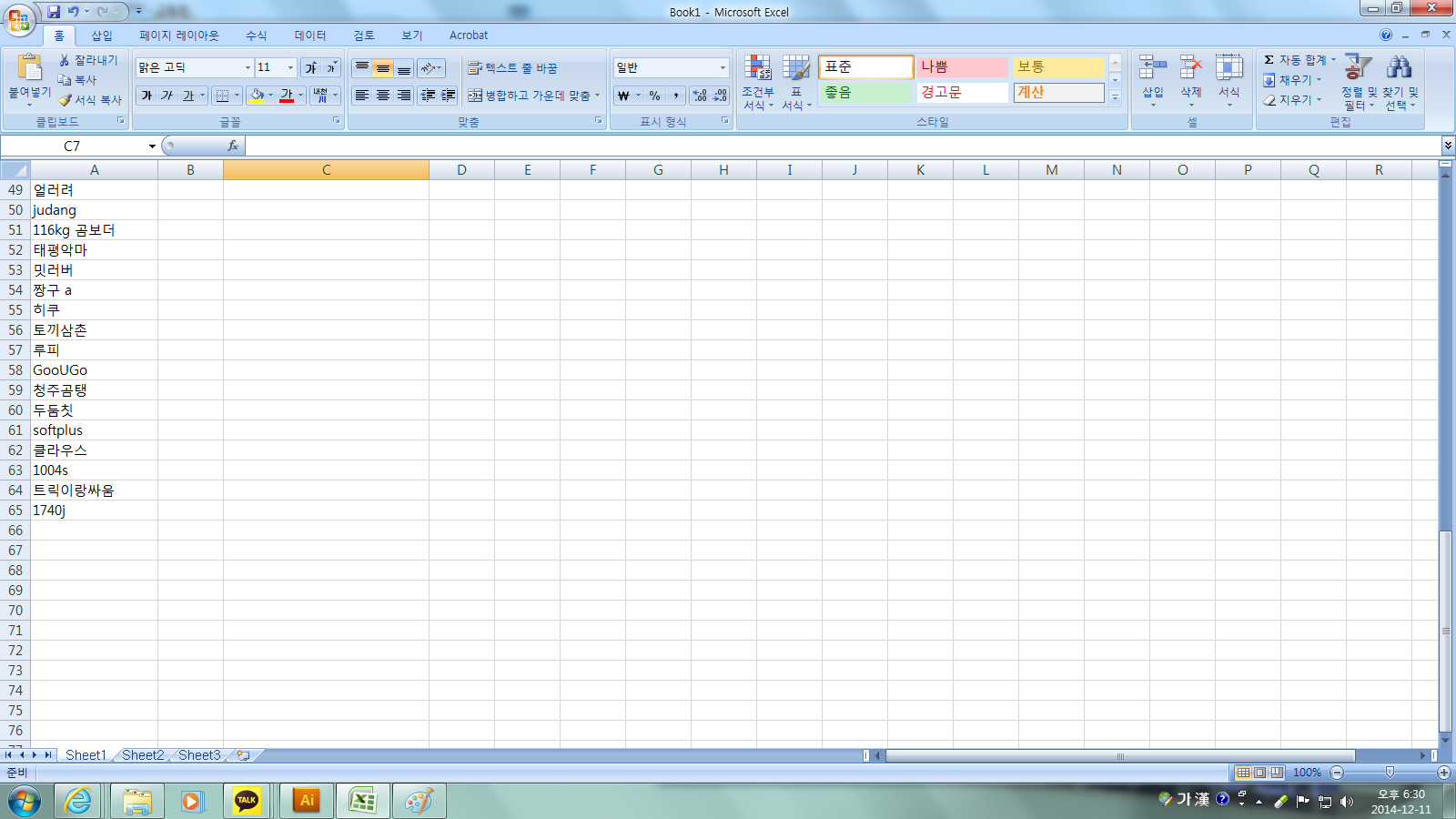This screenshot has width=1456, height=819.
Task: Toggle middle vertical alignment
Action: coord(383,68)
